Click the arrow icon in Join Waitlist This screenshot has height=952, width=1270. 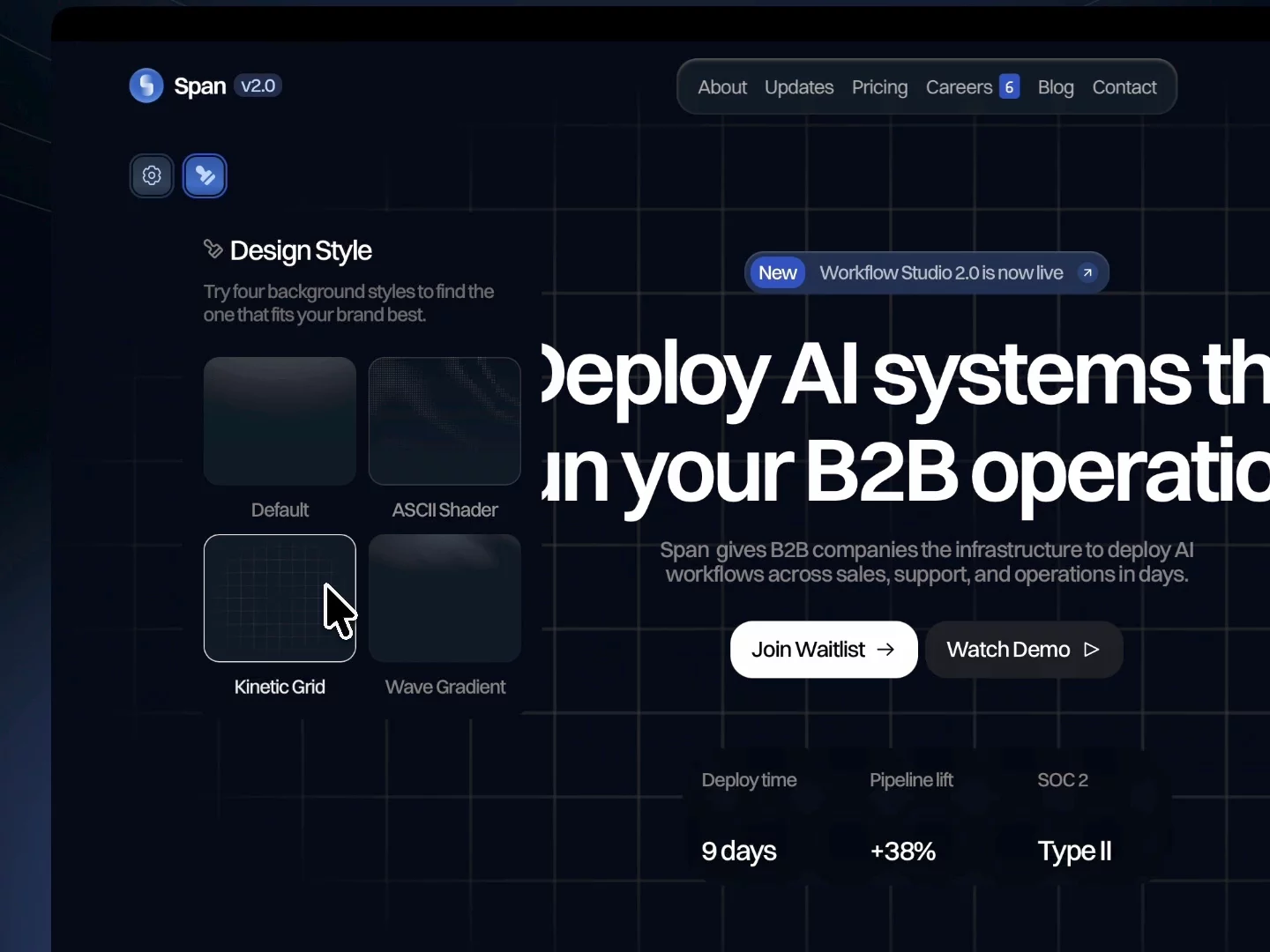pyautogui.click(x=886, y=650)
